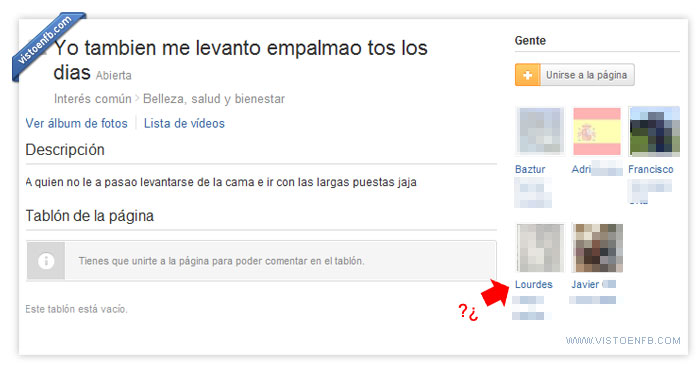Click the Lourdes name link
This screenshot has height=372, width=700.
point(533,284)
